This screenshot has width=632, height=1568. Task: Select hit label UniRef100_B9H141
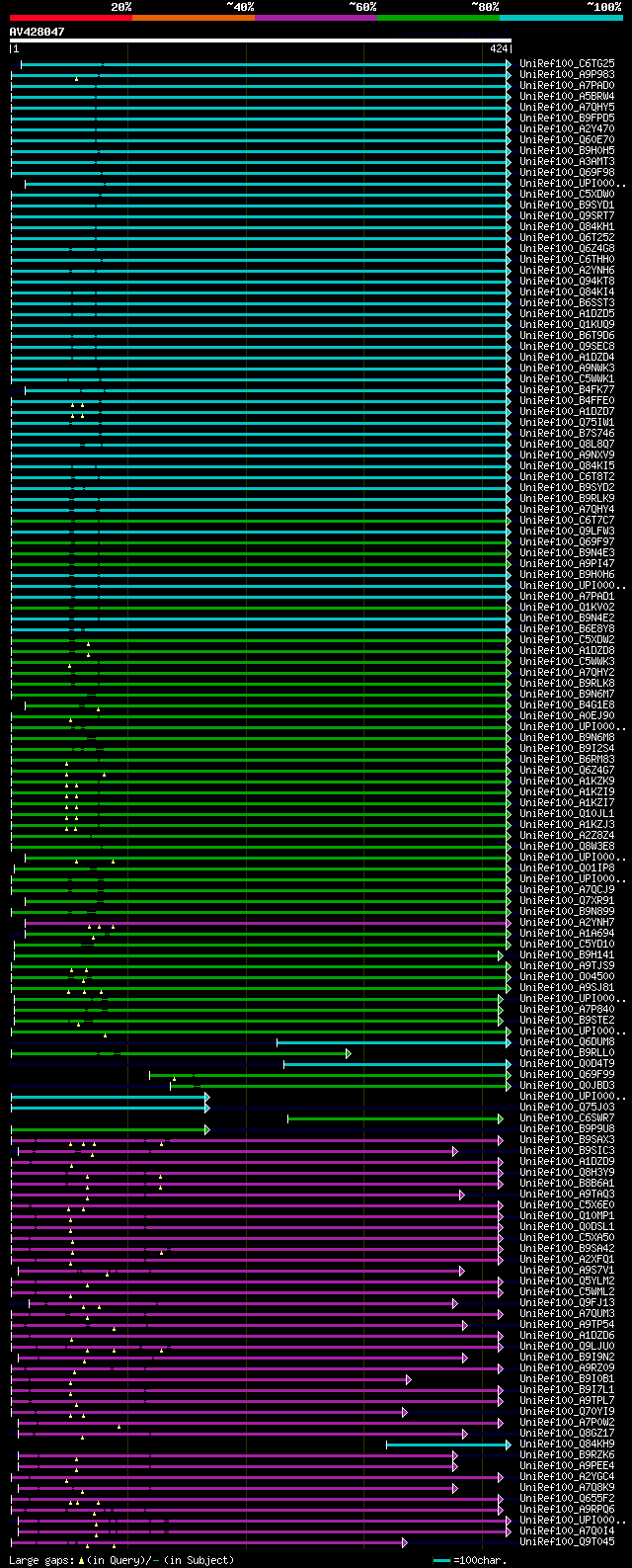click(567, 954)
